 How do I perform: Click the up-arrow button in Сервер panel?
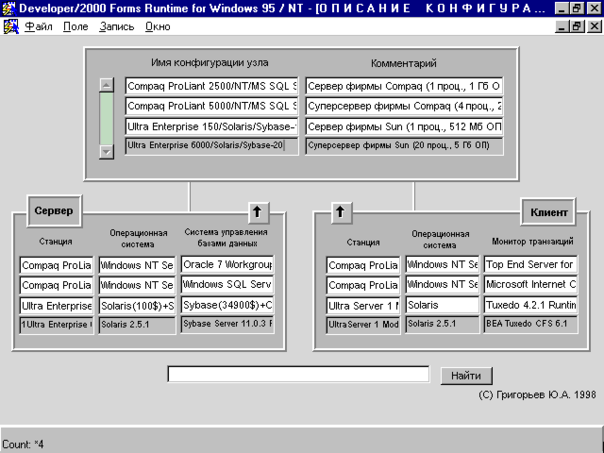[258, 212]
